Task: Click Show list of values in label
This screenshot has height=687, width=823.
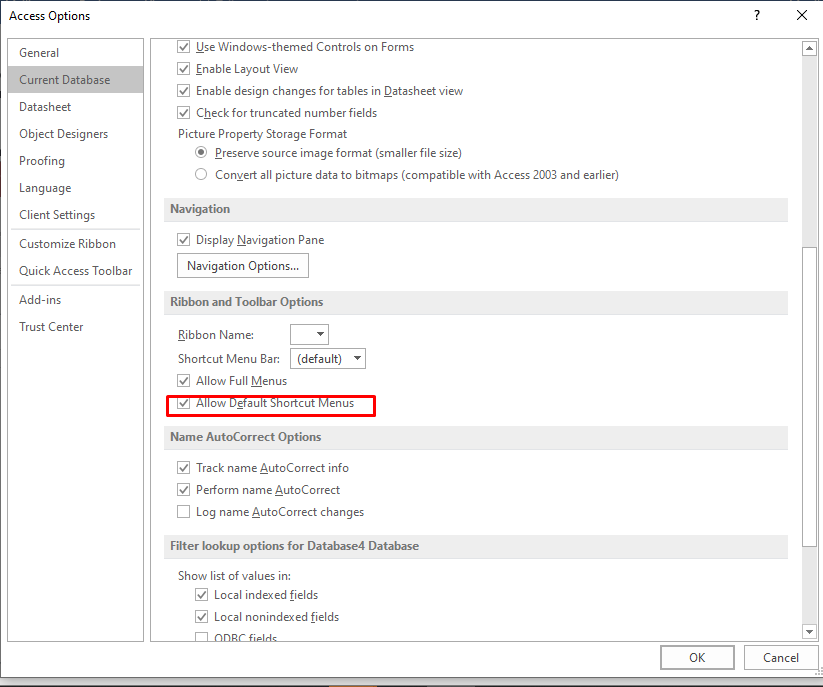Action: point(234,576)
